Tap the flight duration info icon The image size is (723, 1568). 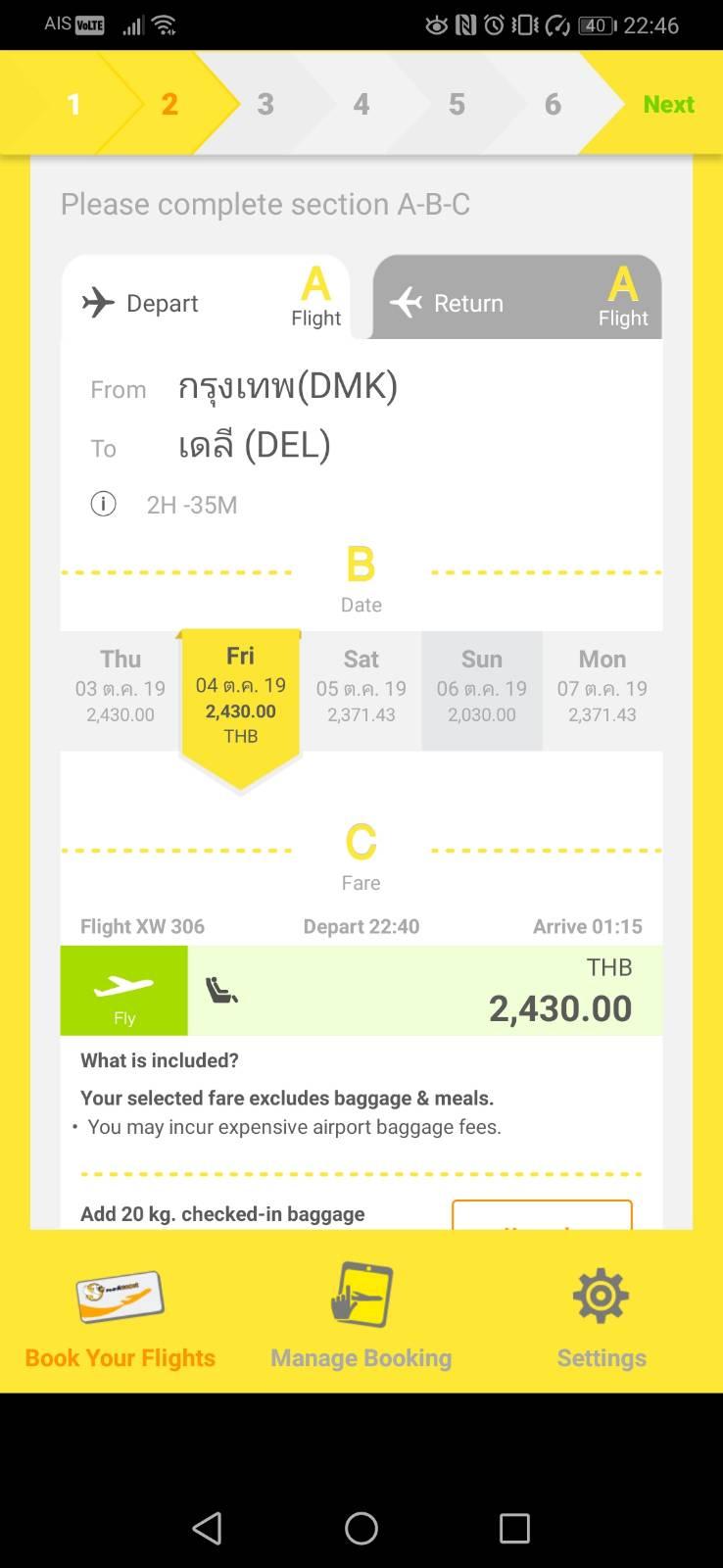pyautogui.click(x=103, y=504)
